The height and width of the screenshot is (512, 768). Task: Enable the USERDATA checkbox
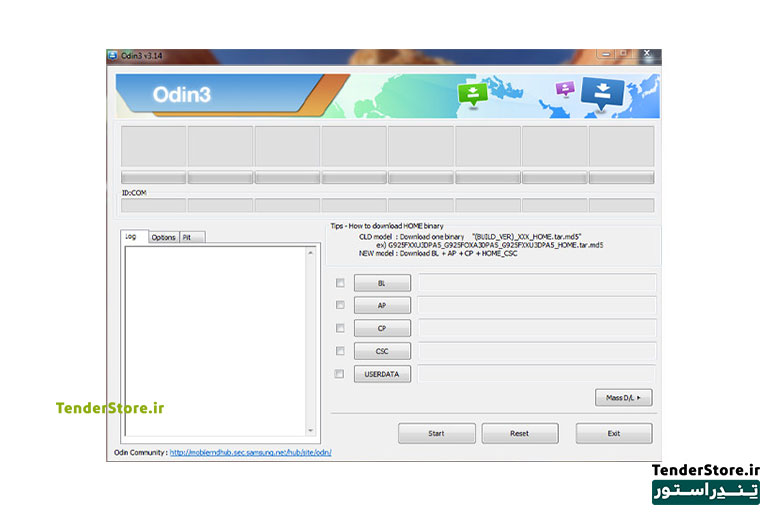[x=339, y=374]
